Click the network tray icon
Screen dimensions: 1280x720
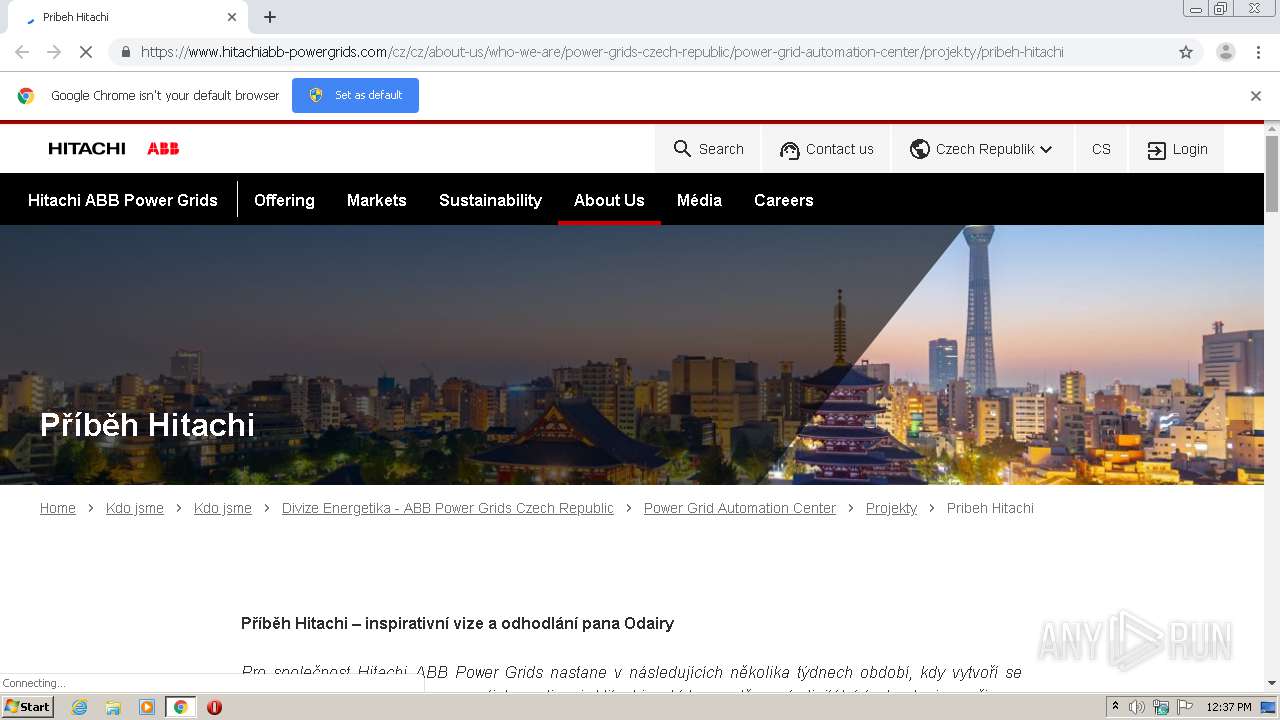click(1161, 707)
